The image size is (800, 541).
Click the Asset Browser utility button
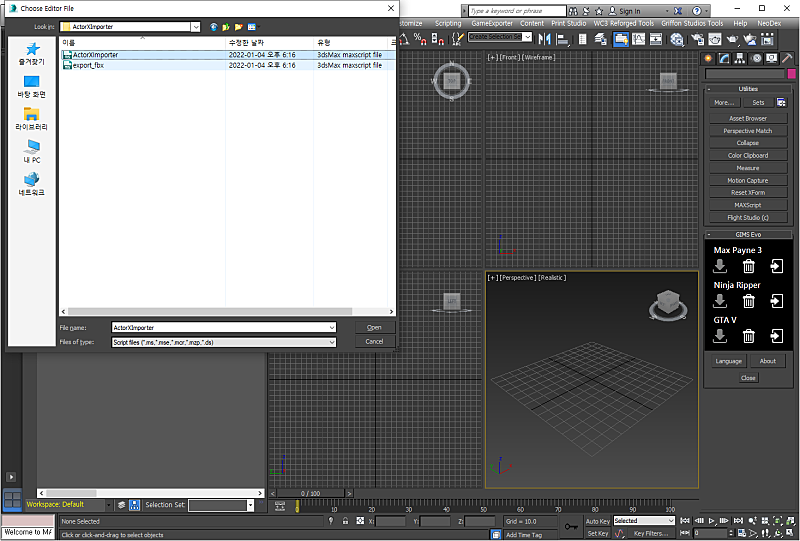747,118
